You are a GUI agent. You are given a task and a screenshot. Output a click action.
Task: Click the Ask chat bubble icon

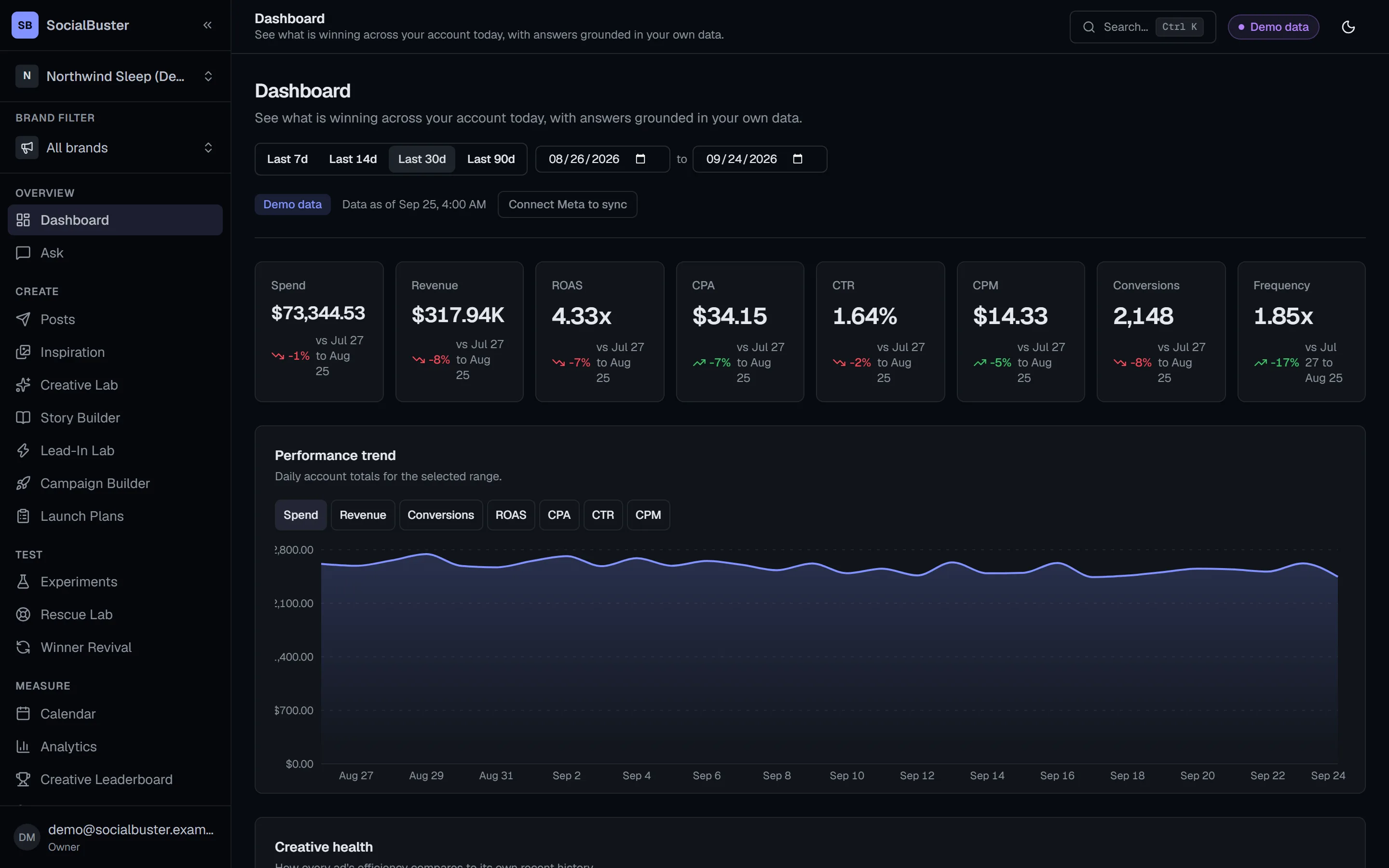point(23,253)
